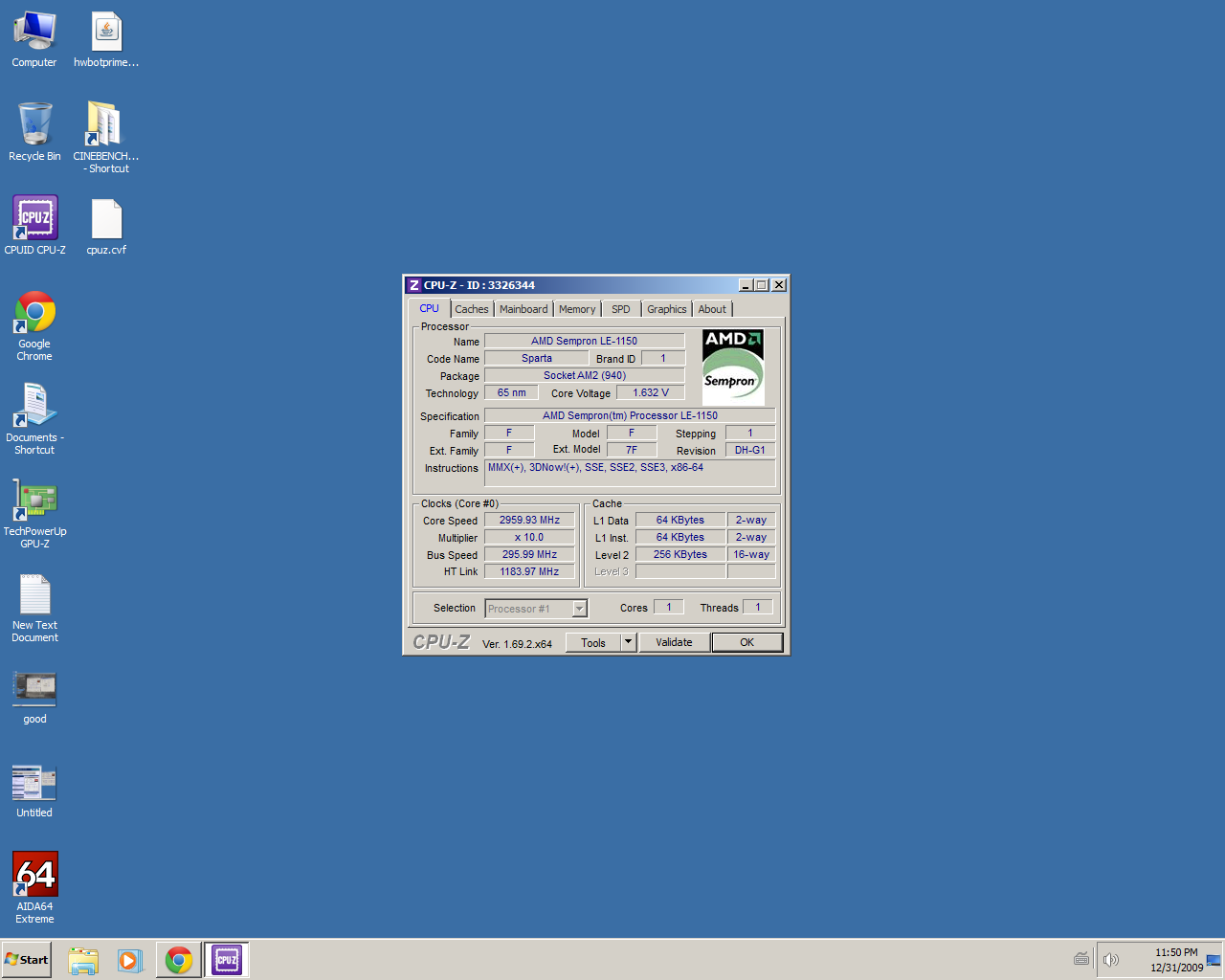Click the Level 2 '16-way' value

(751, 554)
